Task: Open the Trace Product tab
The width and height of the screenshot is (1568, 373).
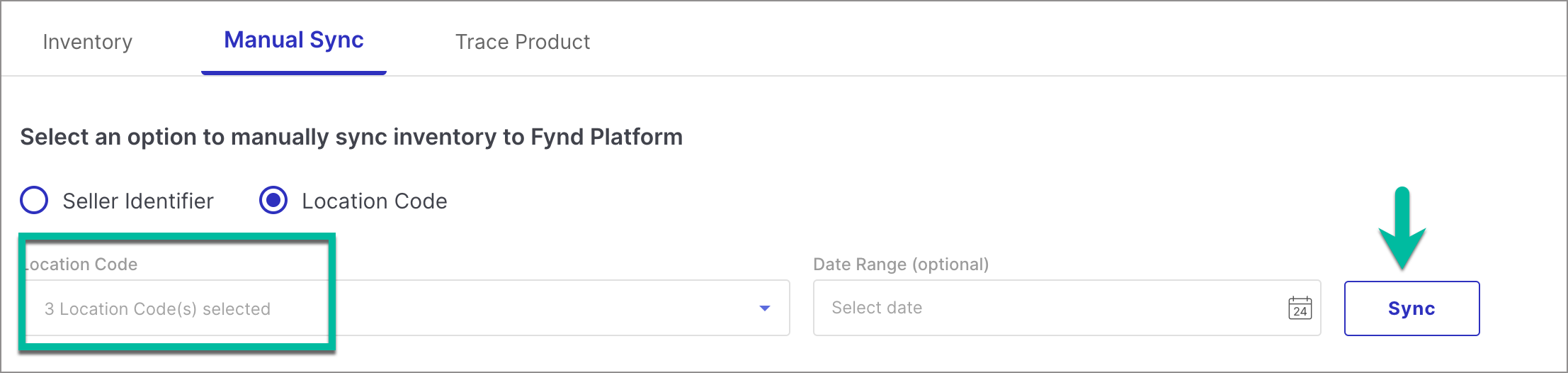Action: (523, 42)
